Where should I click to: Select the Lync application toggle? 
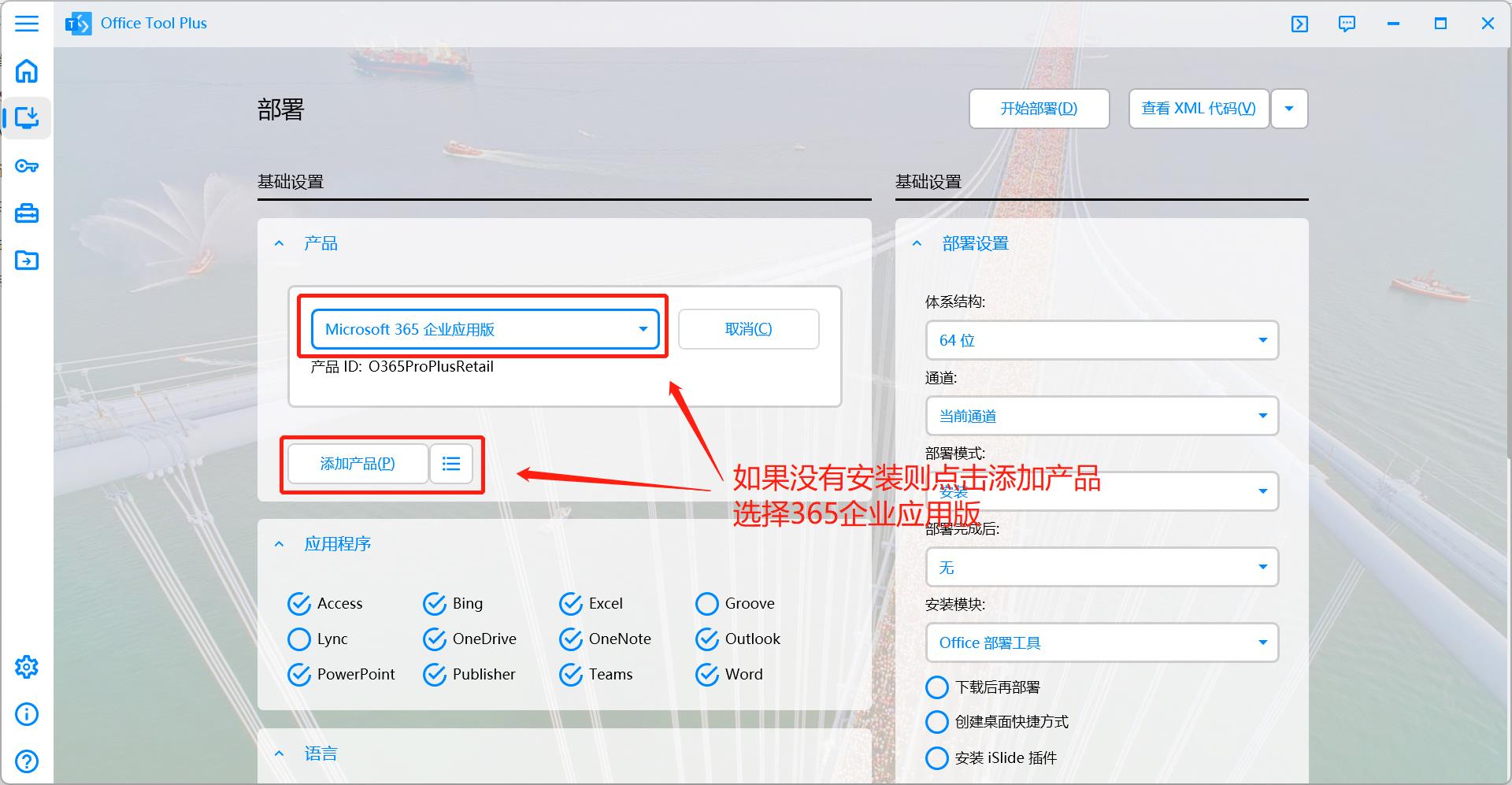[299, 639]
